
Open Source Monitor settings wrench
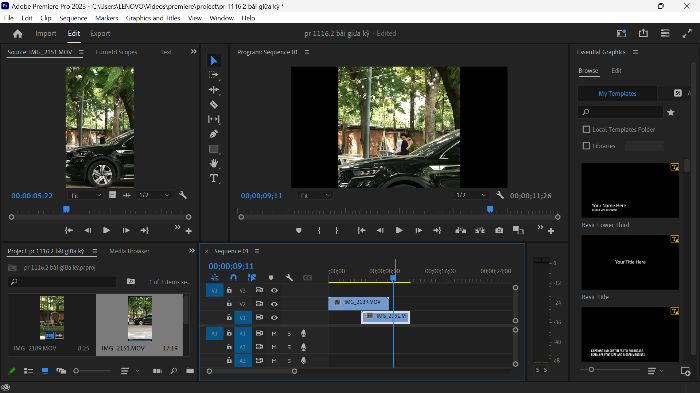pos(183,195)
